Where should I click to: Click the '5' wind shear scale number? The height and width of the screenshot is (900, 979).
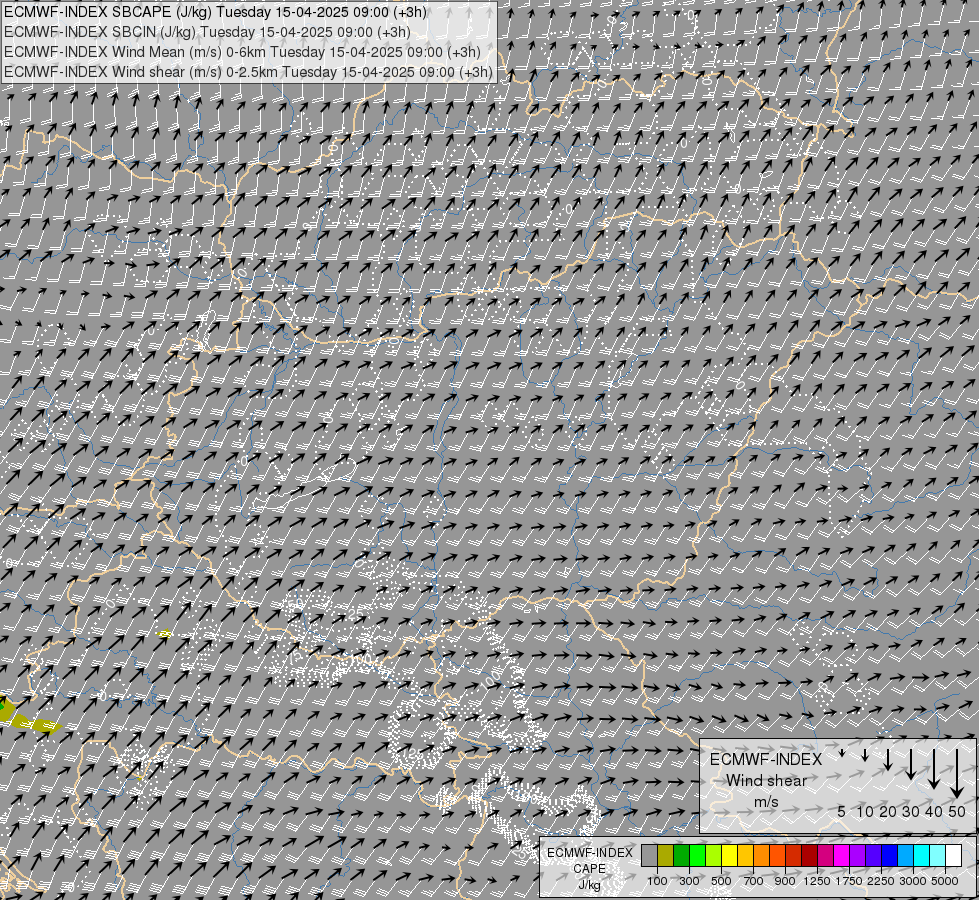click(x=842, y=811)
